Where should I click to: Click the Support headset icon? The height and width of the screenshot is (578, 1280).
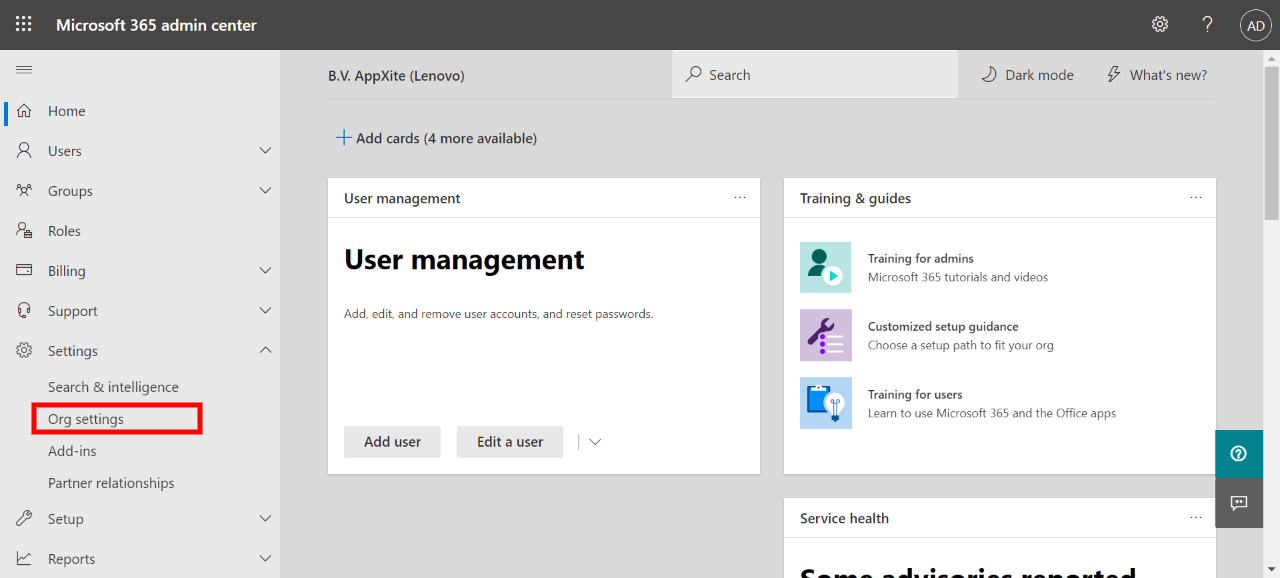pos(24,311)
